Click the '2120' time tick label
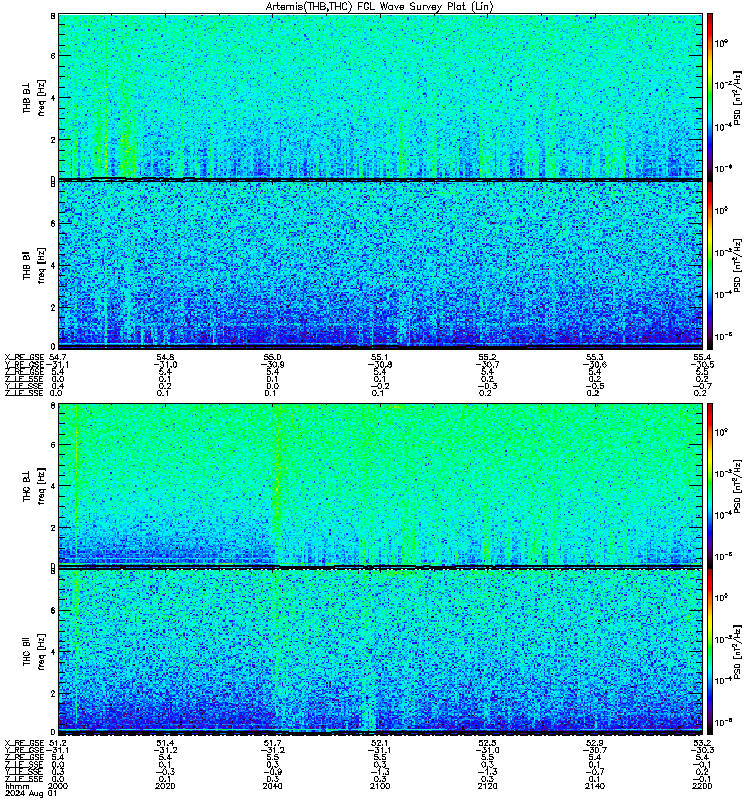The width and height of the screenshot is (750, 800). [487, 786]
